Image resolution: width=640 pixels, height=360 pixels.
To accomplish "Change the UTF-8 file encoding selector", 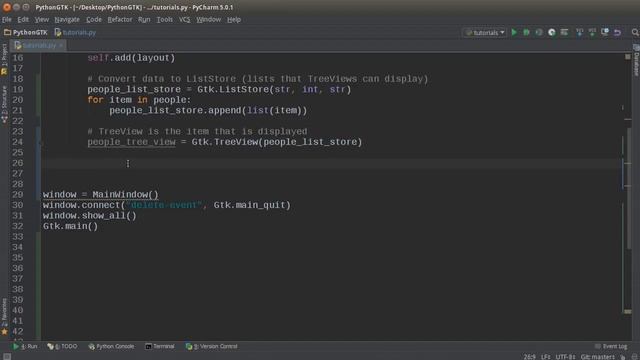I will click(565, 357).
